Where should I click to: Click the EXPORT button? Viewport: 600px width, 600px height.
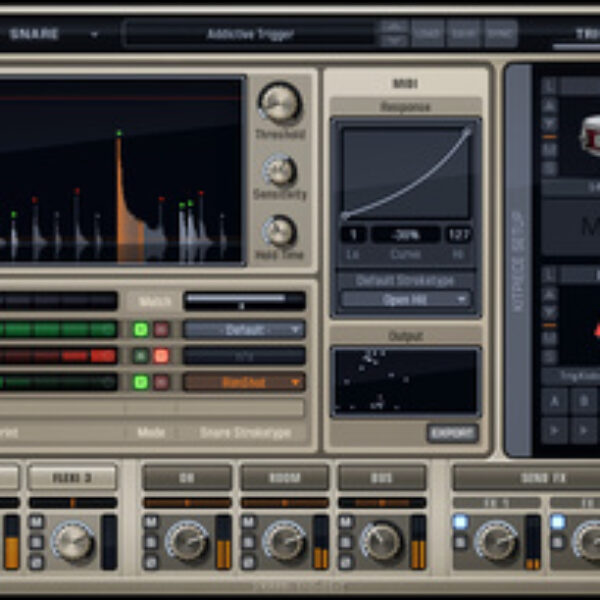452,433
